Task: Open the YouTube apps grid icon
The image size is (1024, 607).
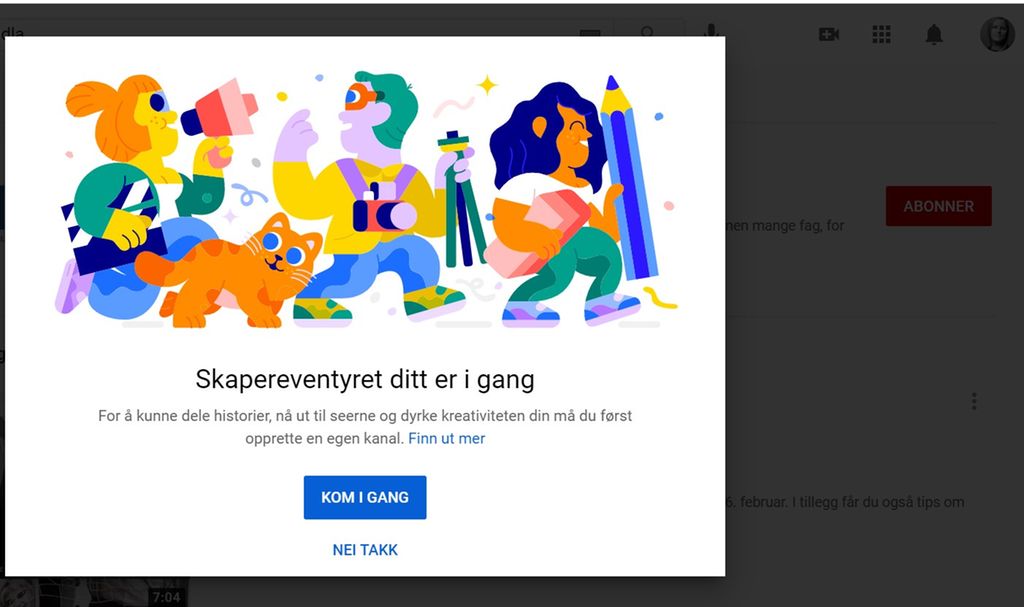Action: tap(881, 33)
